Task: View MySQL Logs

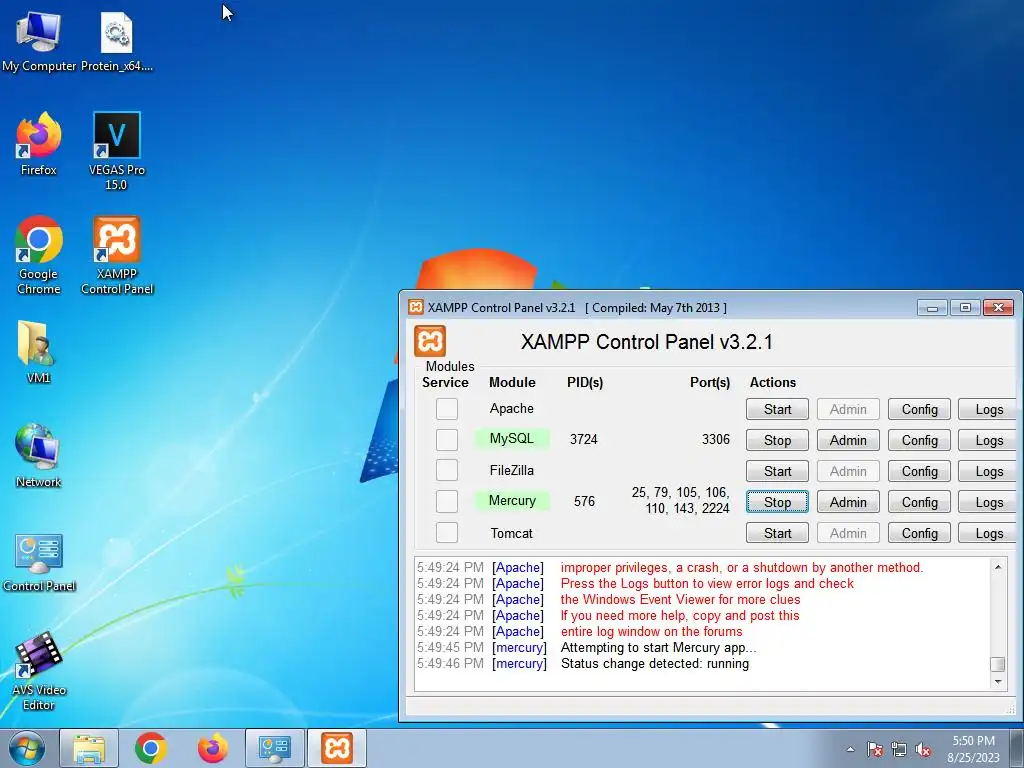Action: (989, 440)
